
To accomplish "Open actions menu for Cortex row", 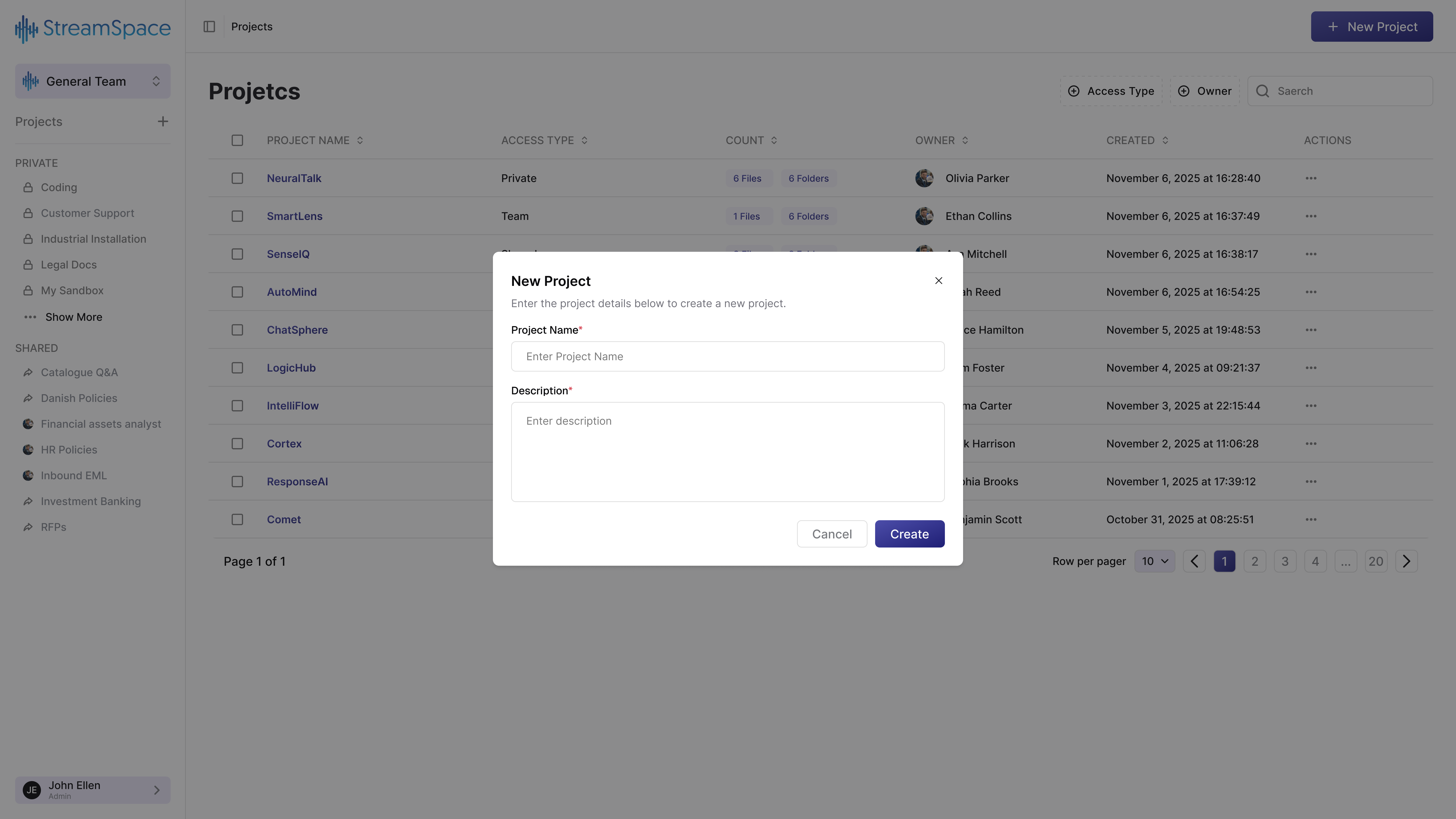I will (1311, 444).
